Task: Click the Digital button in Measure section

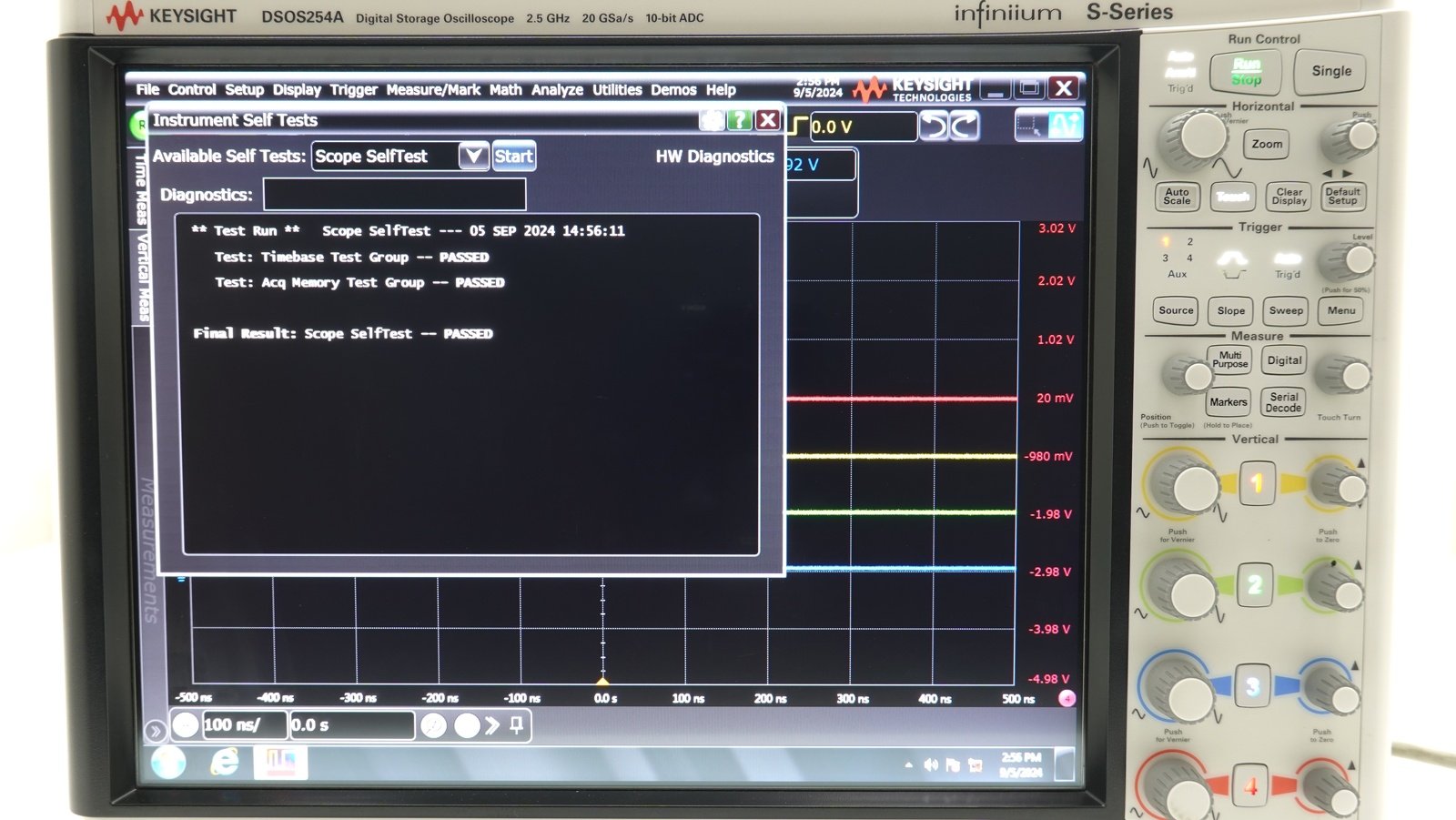Action: point(1284,360)
